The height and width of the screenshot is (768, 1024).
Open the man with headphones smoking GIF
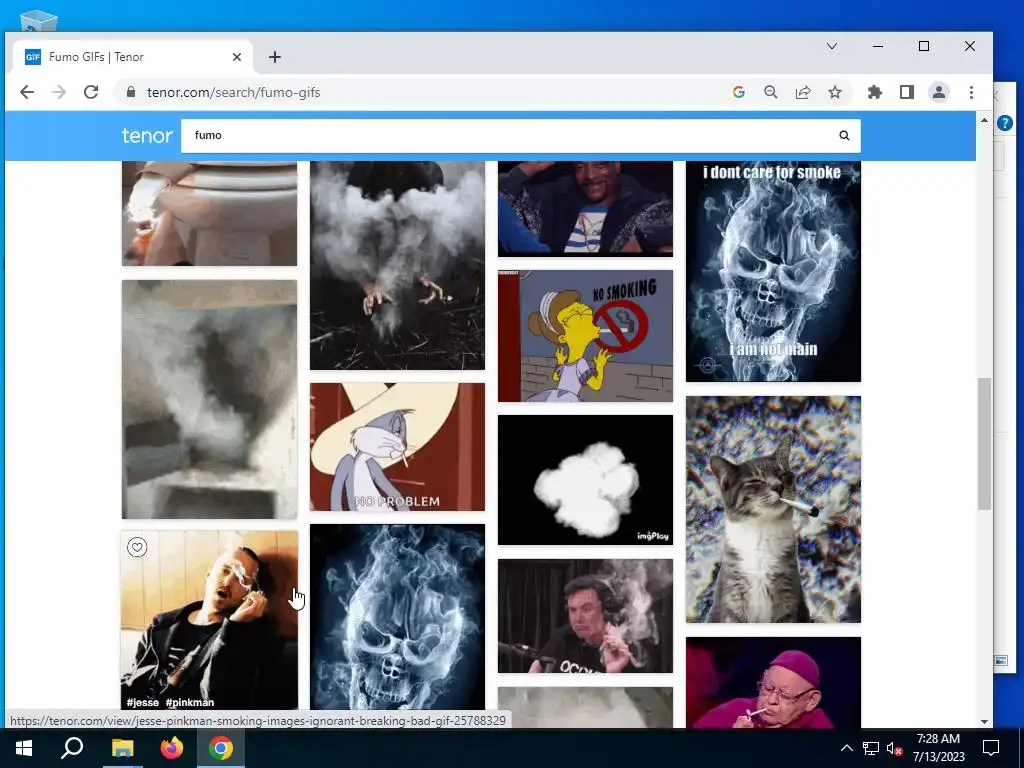(x=585, y=616)
